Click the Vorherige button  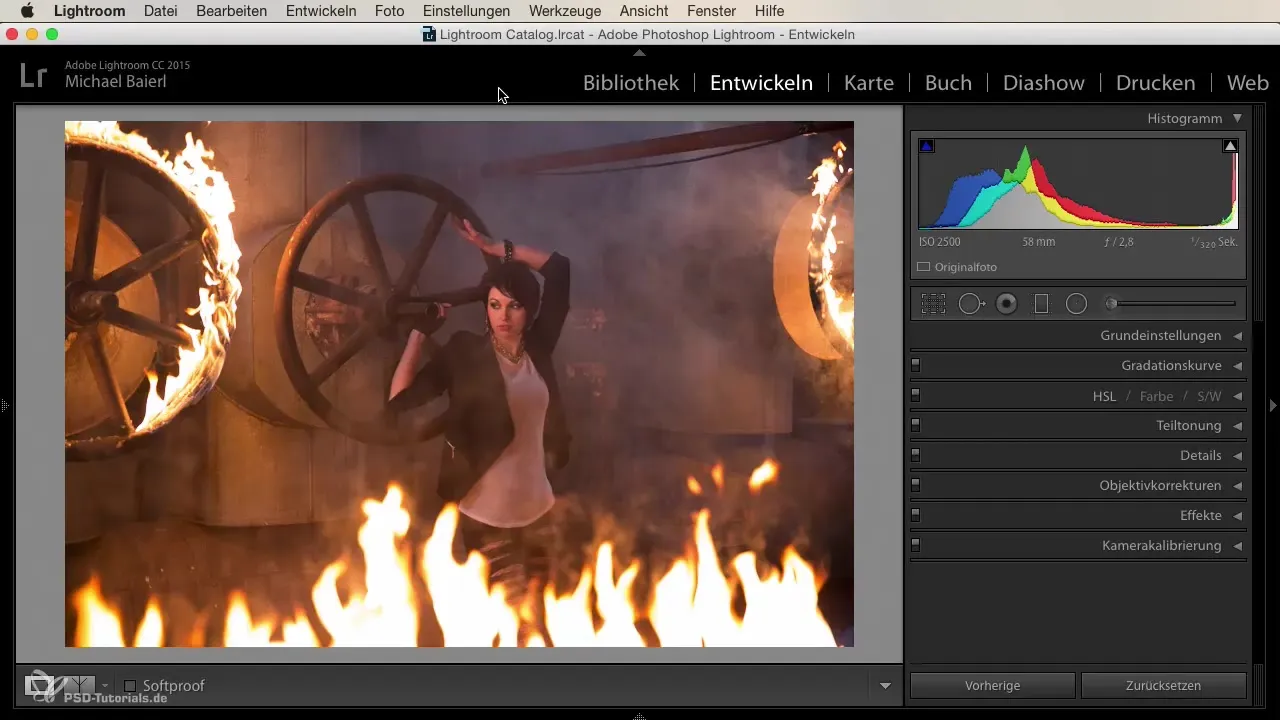point(993,686)
